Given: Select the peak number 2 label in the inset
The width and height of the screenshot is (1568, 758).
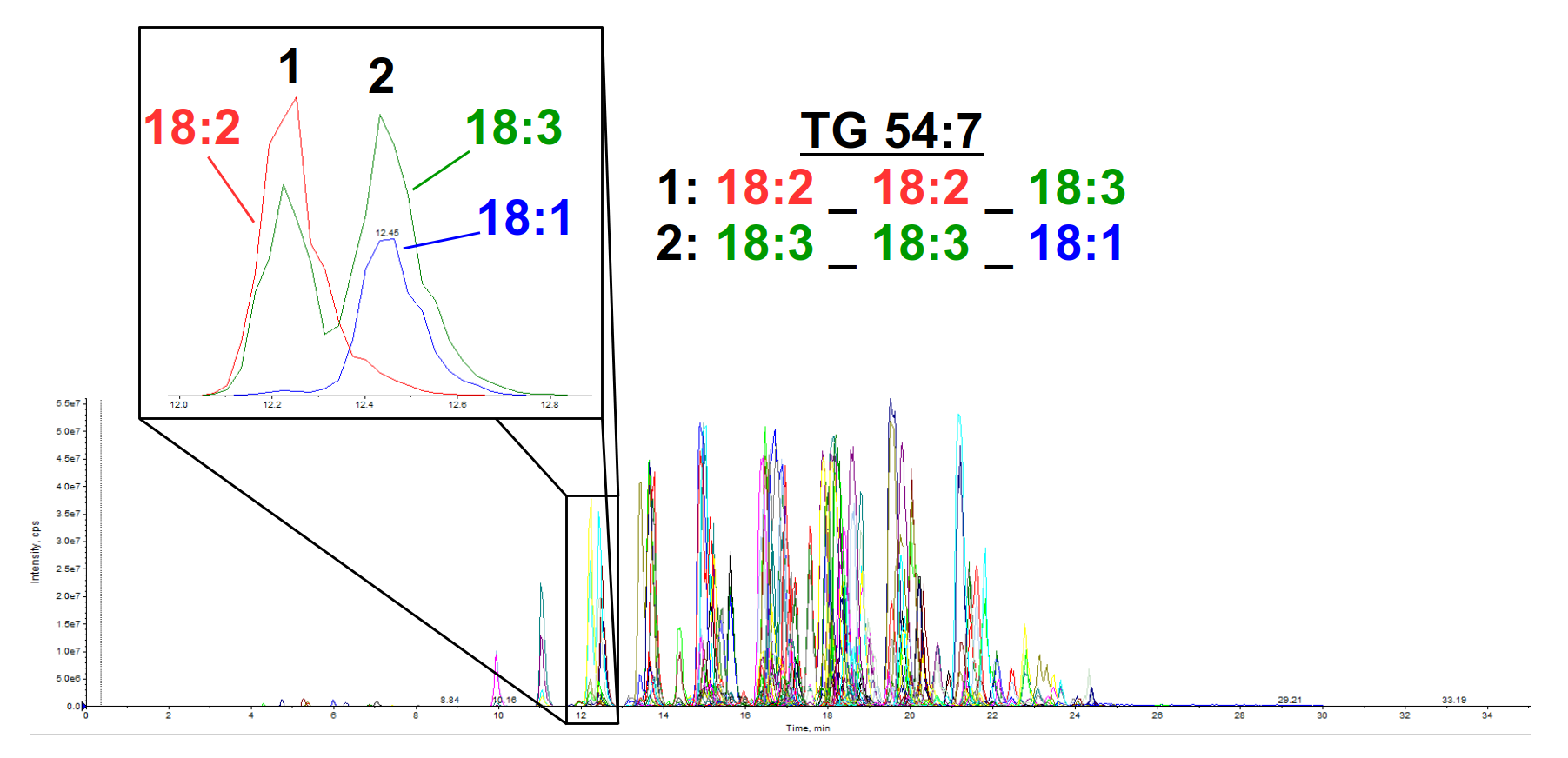Looking at the screenshot, I should tap(381, 76).
